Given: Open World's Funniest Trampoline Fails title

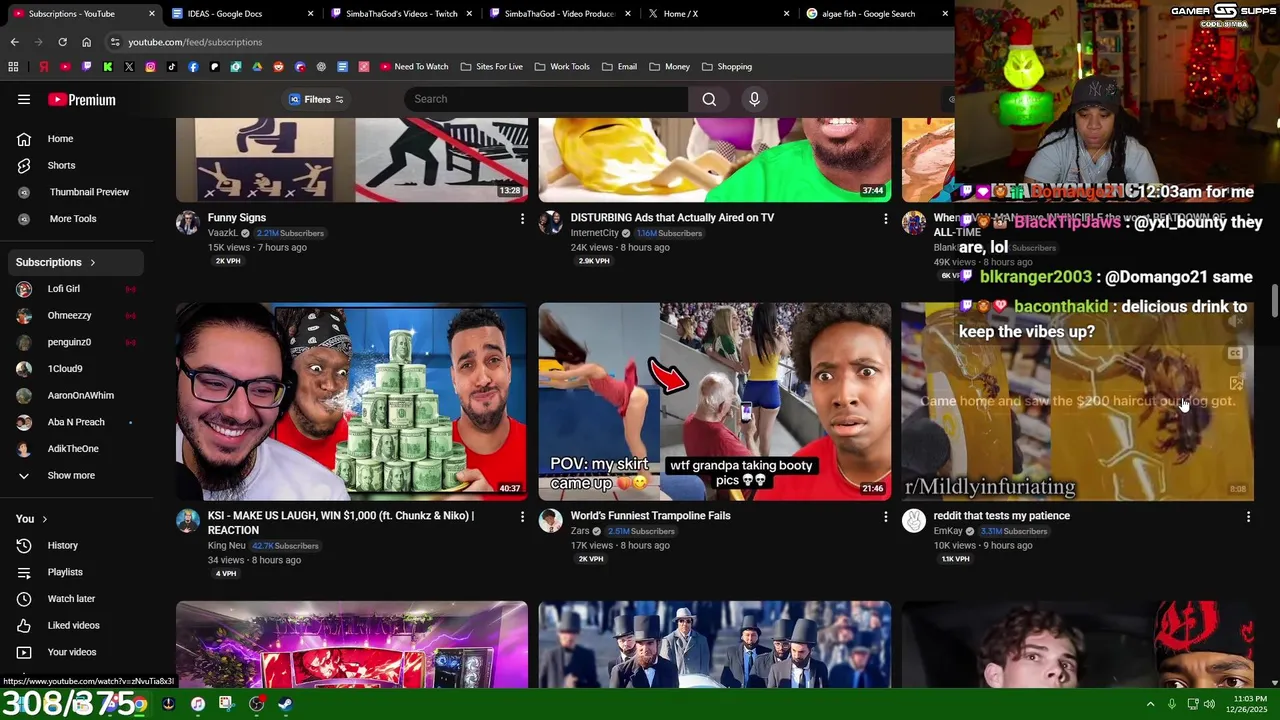Looking at the screenshot, I should [x=650, y=516].
